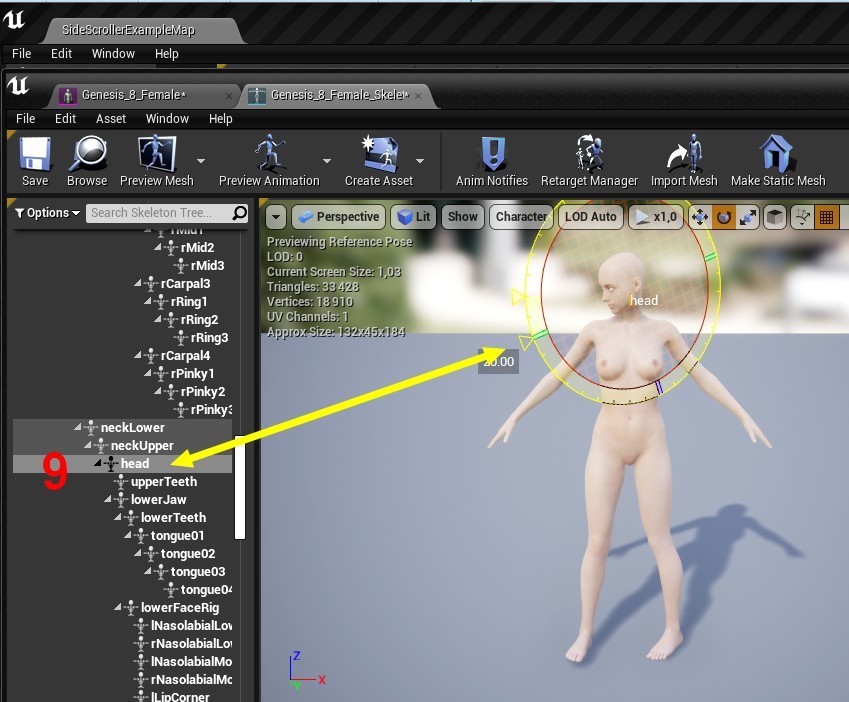Screen dimensions: 849x702
Task: Collapse the lowerFaceRig bone node
Action: click(118, 608)
